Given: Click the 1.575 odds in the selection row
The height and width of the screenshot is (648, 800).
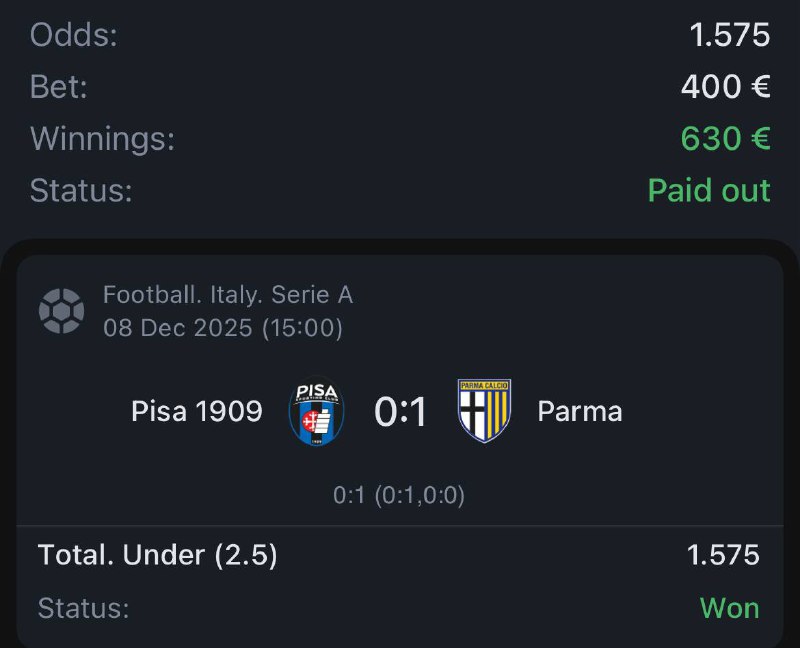Looking at the screenshot, I should [722, 555].
